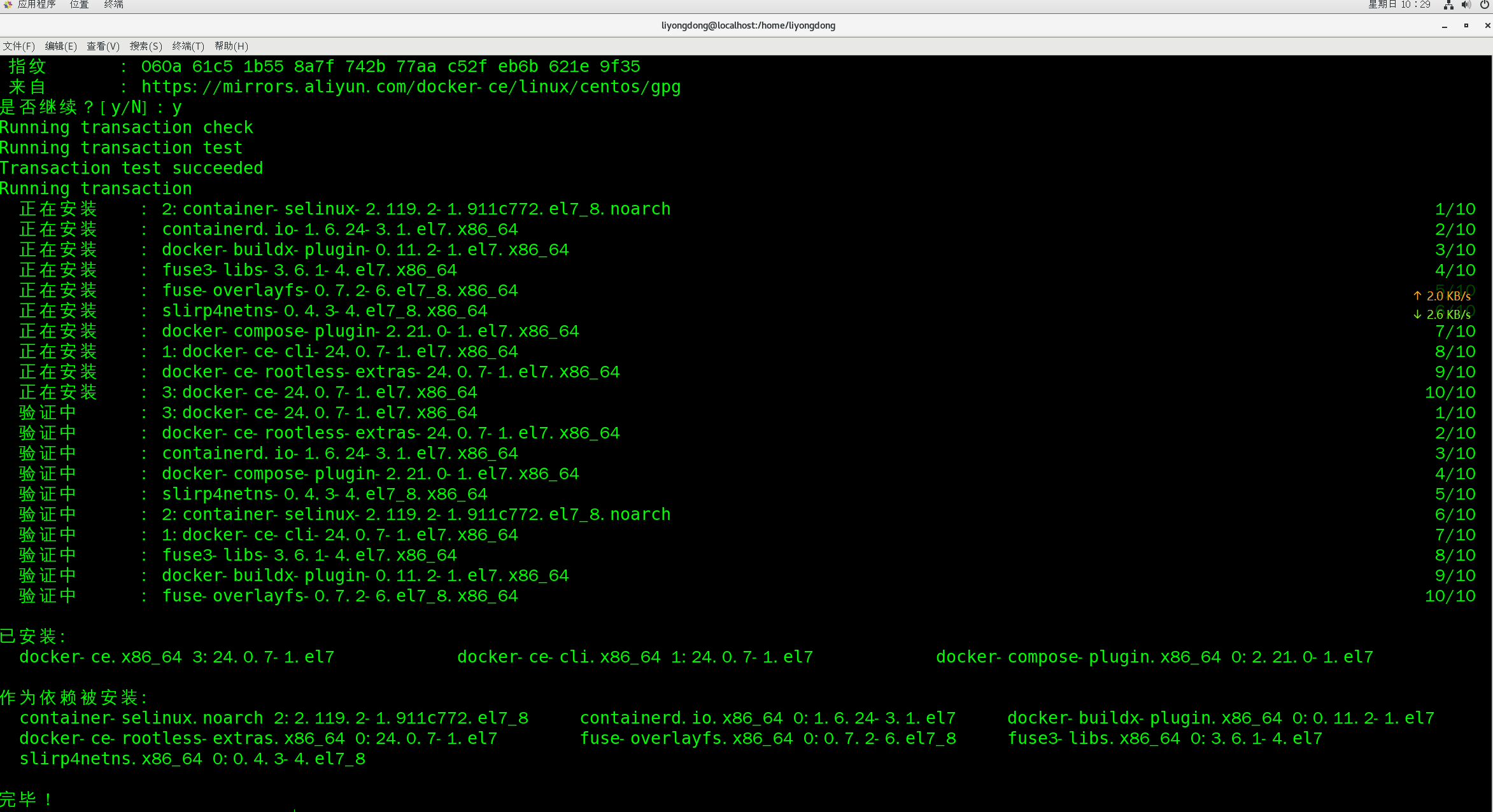Screen dimensions: 1493x812
Task: Click the 'Running transaction test' line
Action: (x=122, y=148)
